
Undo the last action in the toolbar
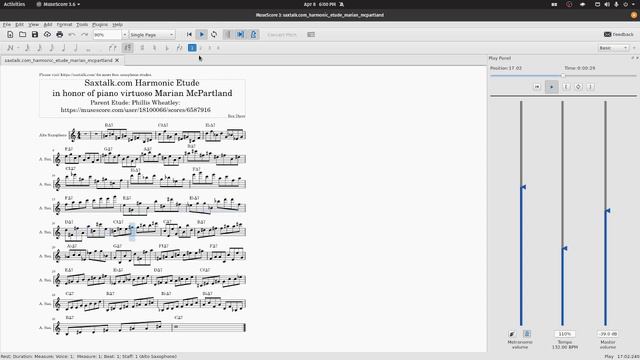(72, 35)
